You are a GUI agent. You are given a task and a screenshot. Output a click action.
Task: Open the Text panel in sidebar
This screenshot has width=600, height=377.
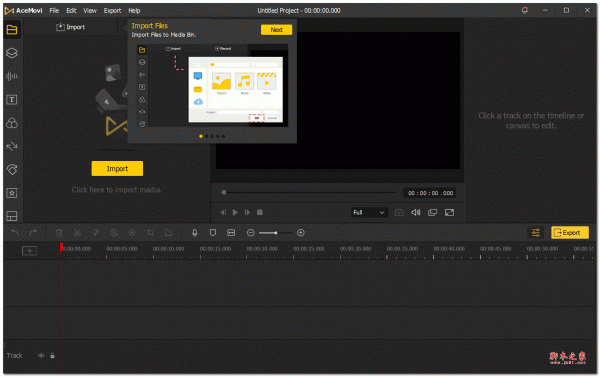(x=12, y=100)
